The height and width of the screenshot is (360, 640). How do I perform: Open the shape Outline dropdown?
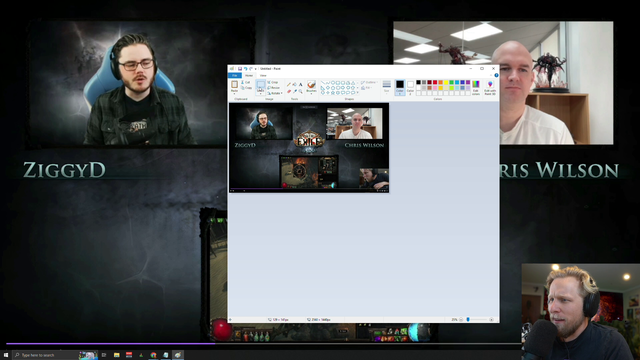pos(369,82)
